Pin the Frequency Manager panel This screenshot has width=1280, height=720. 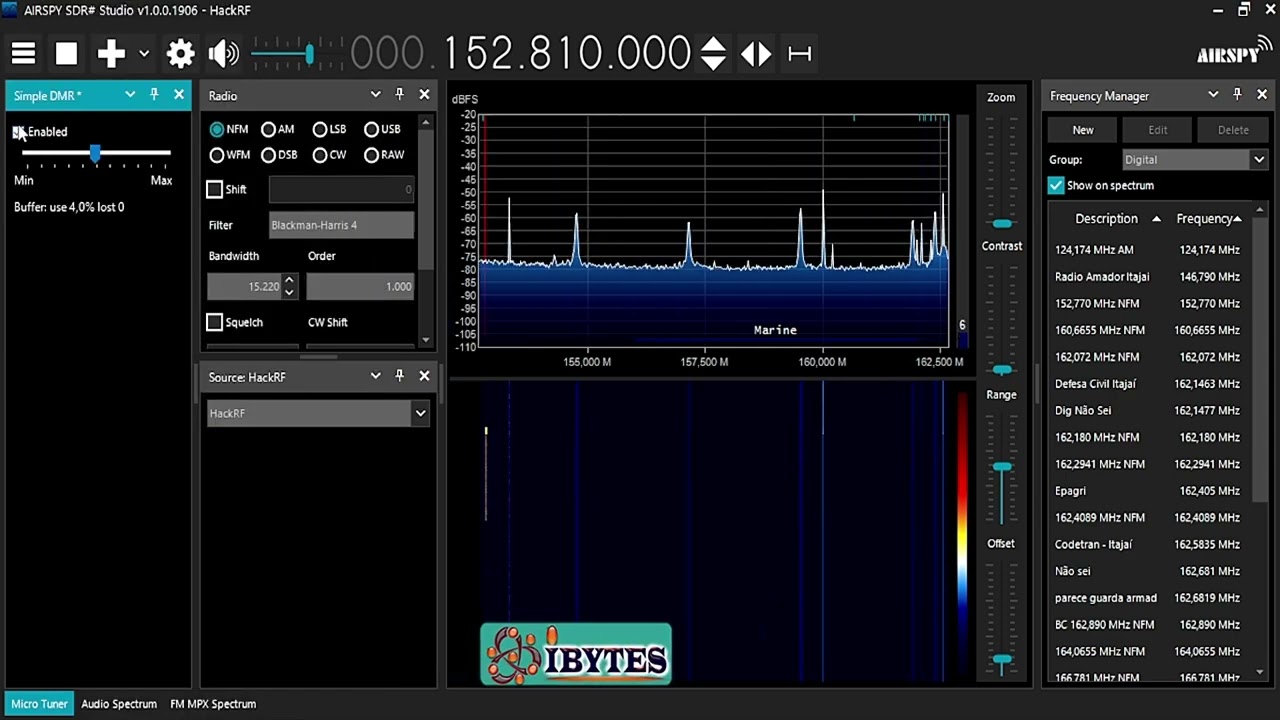click(1237, 95)
